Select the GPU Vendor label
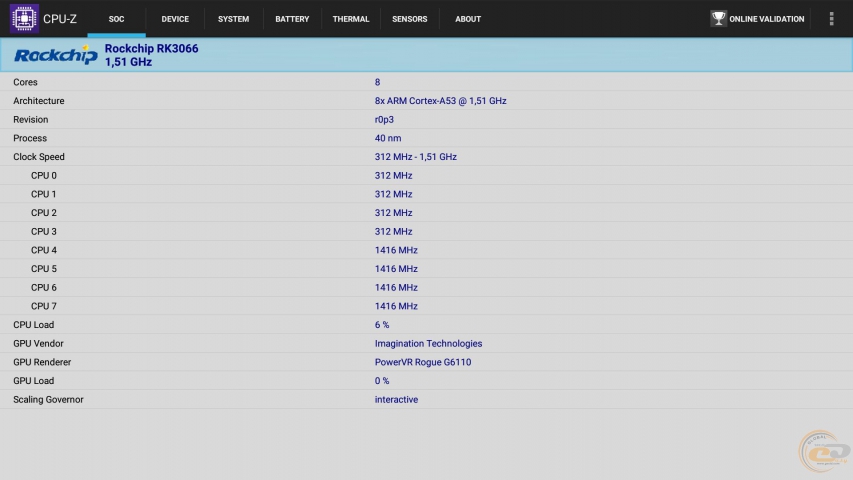853x480 pixels. 38,343
